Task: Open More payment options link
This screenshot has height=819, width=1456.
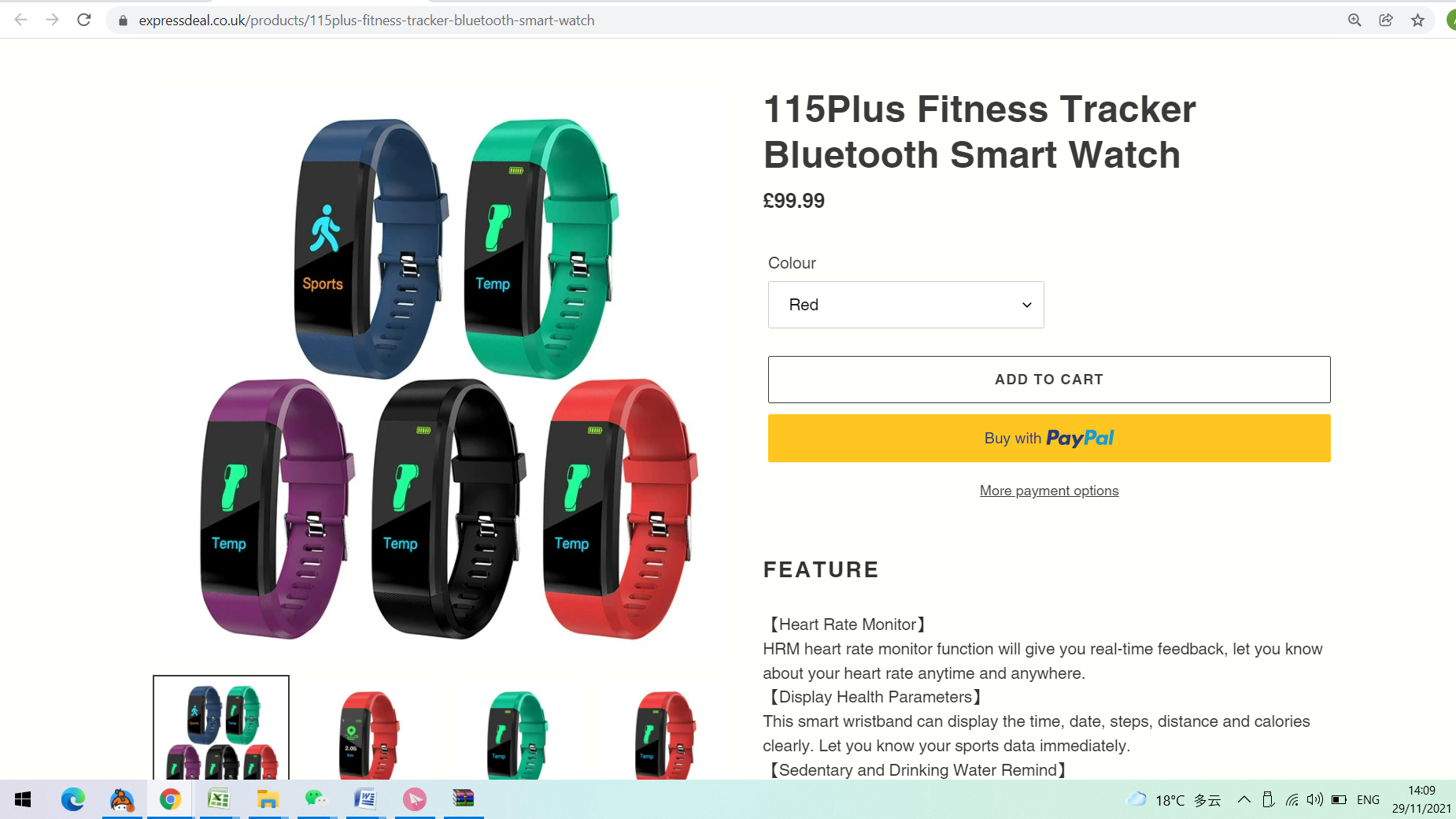Action: click(x=1049, y=491)
